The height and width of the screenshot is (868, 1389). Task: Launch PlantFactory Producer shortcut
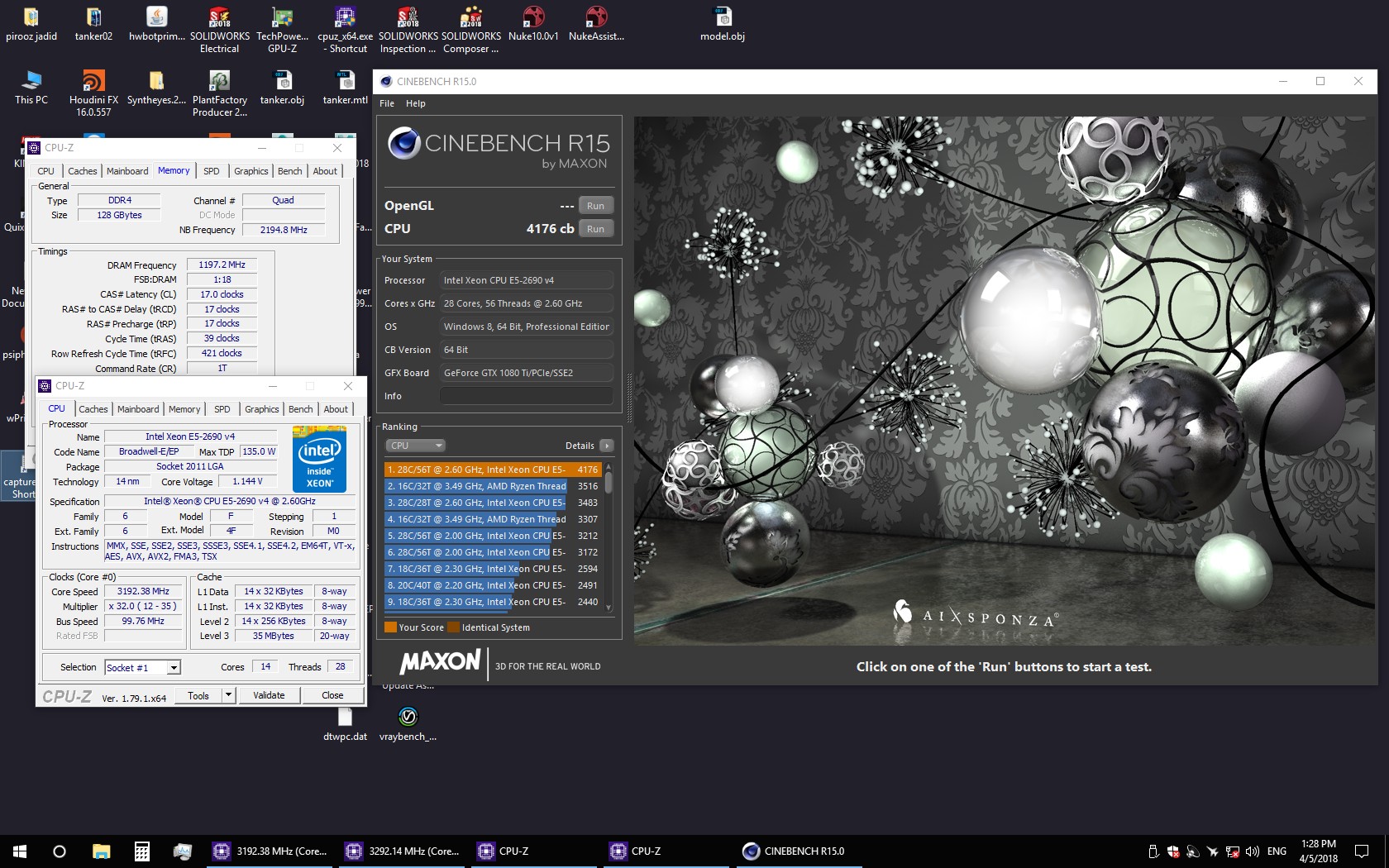pyautogui.click(x=219, y=93)
